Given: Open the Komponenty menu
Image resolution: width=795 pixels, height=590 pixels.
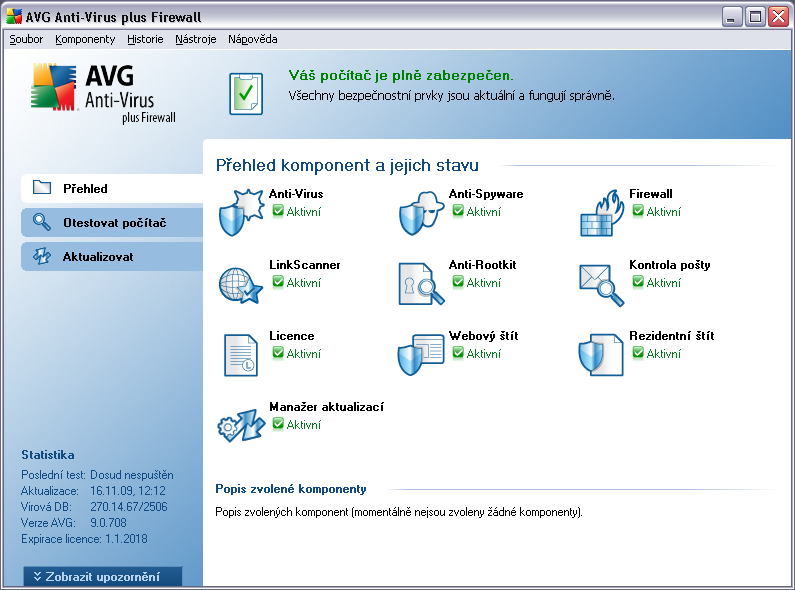Looking at the screenshot, I should [x=85, y=39].
